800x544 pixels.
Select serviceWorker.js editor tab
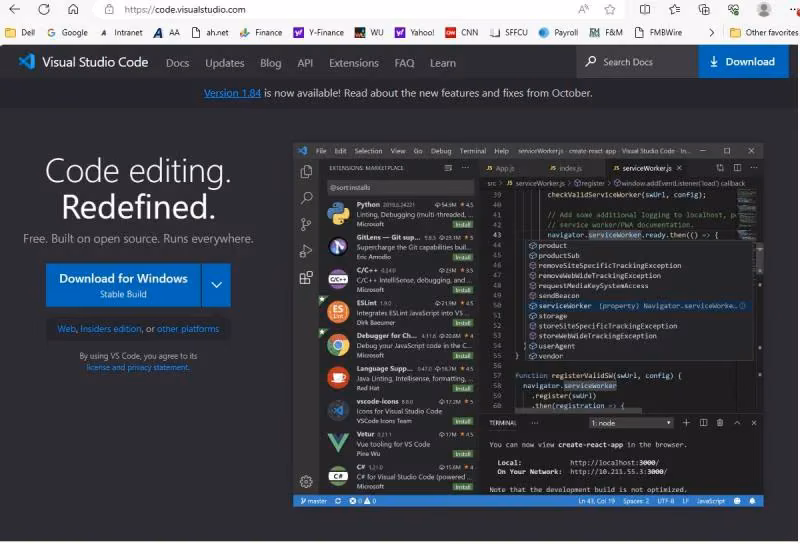645,168
